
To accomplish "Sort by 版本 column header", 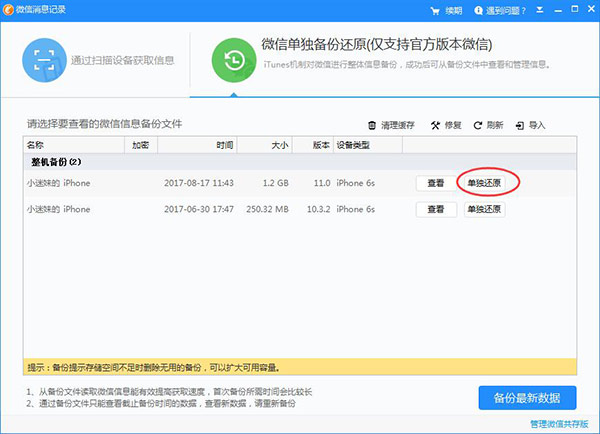I will (313, 145).
